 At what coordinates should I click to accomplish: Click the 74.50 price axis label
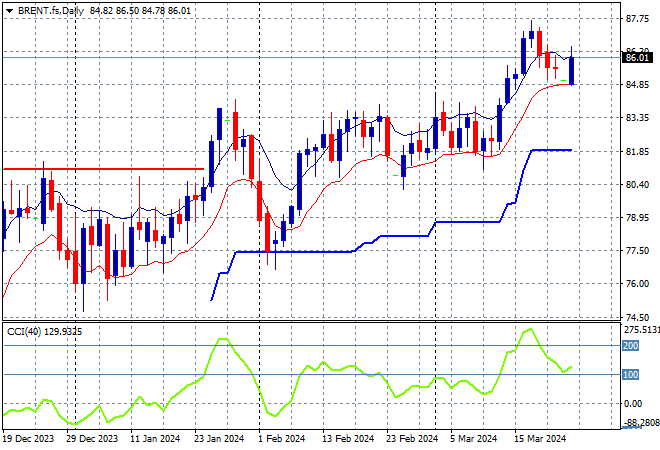click(637, 317)
